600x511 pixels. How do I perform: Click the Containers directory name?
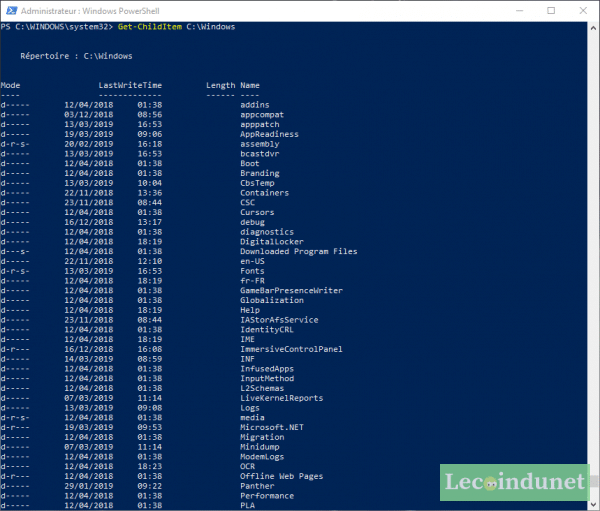pyautogui.click(x=265, y=193)
